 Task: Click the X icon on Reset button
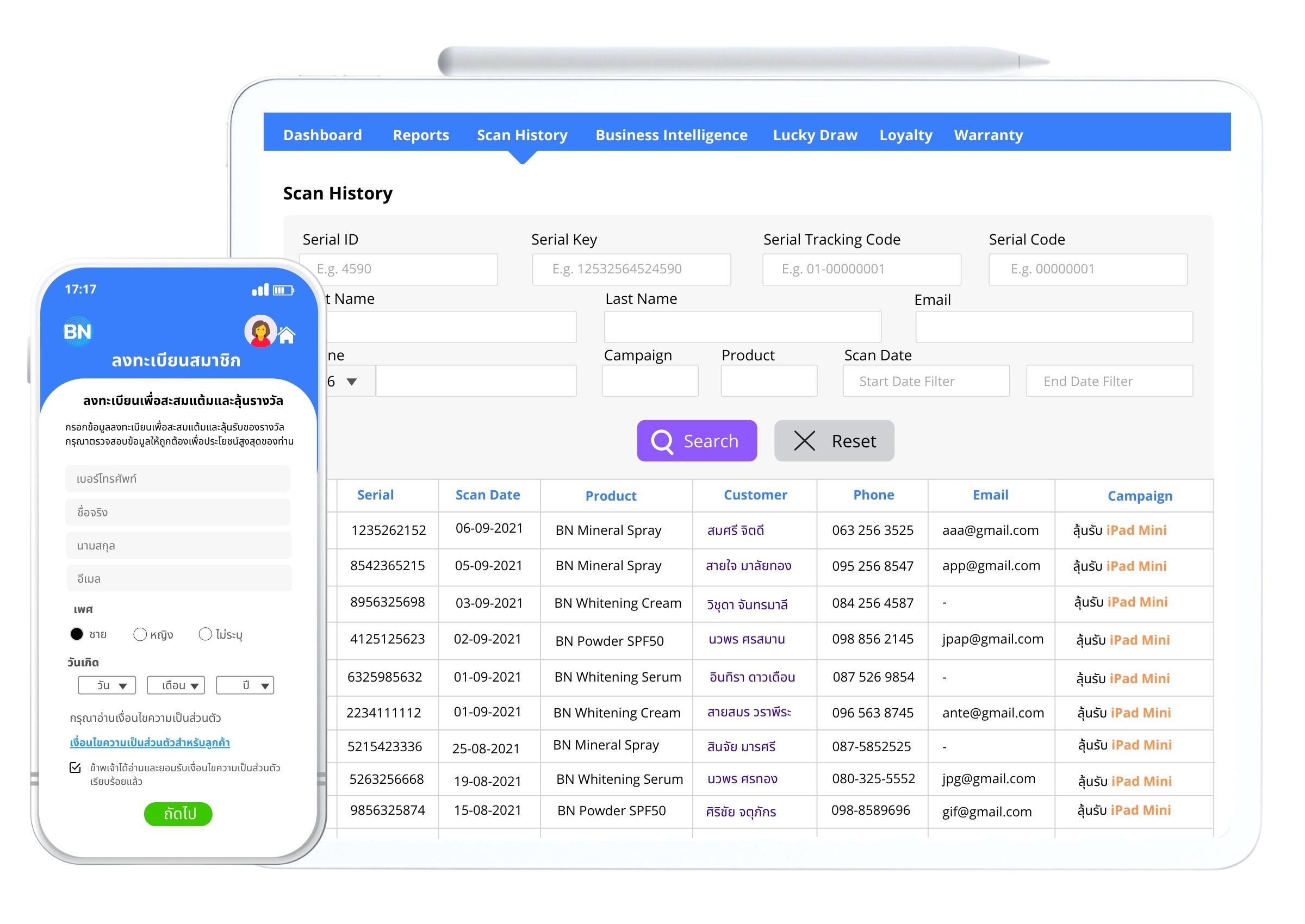tap(804, 441)
